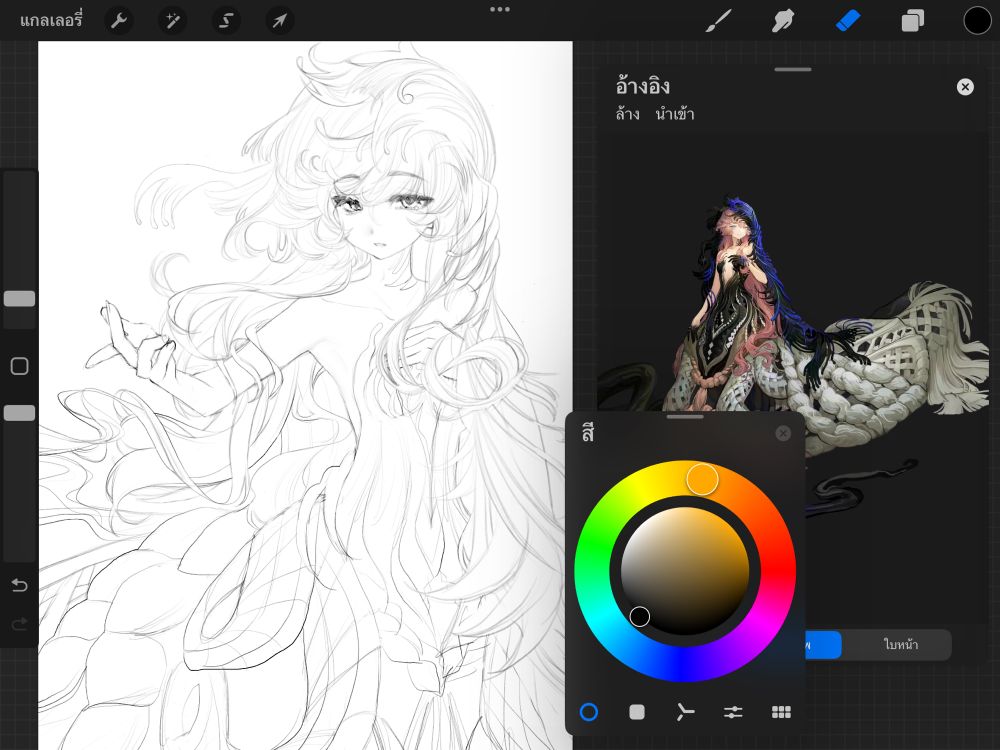Image resolution: width=1000 pixels, height=750 pixels.
Task: Switch to Palettes grid color mode
Action: pyautogui.click(x=781, y=712)
